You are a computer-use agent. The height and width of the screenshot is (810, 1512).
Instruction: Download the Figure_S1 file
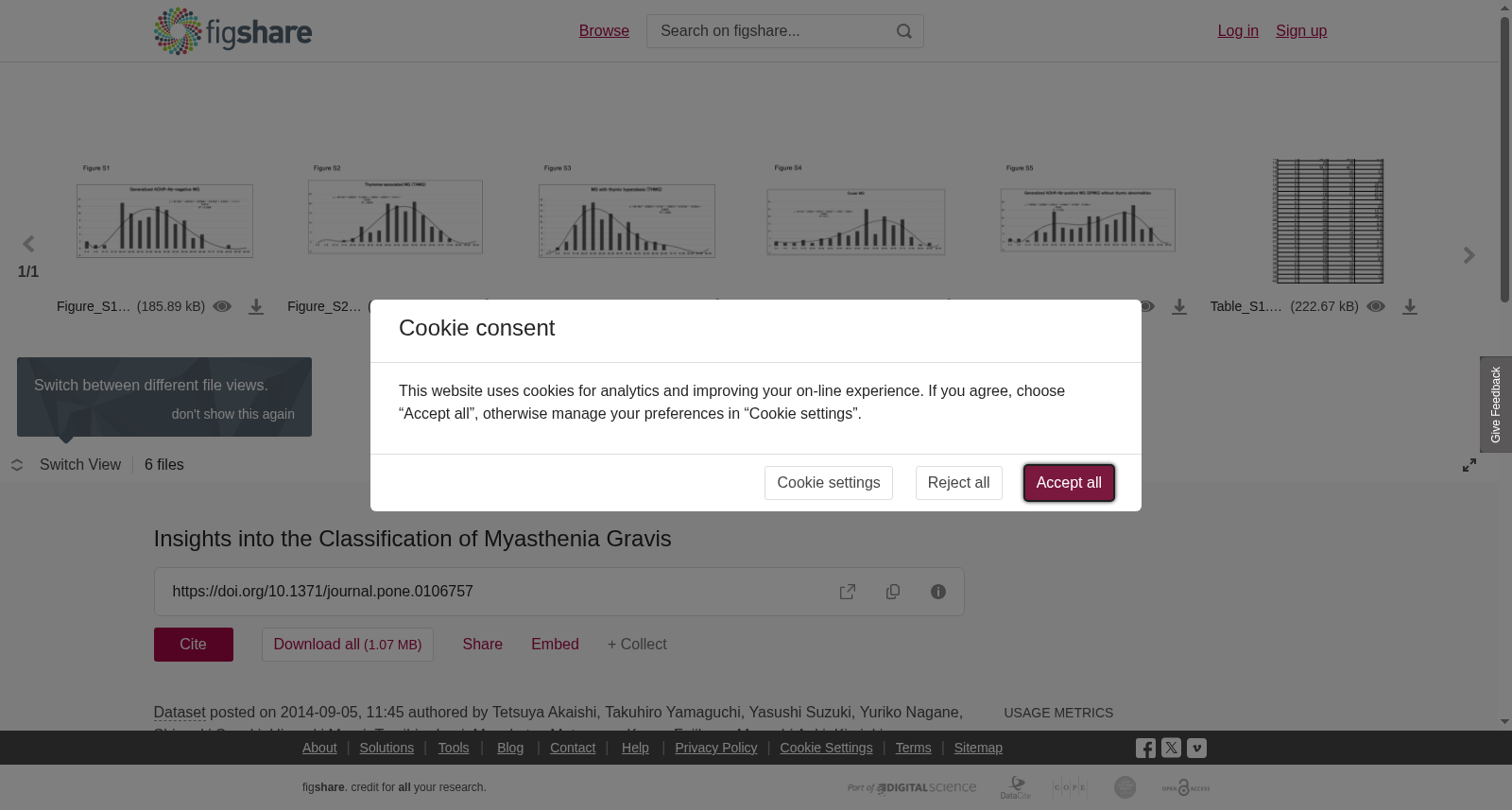(256, 307)
